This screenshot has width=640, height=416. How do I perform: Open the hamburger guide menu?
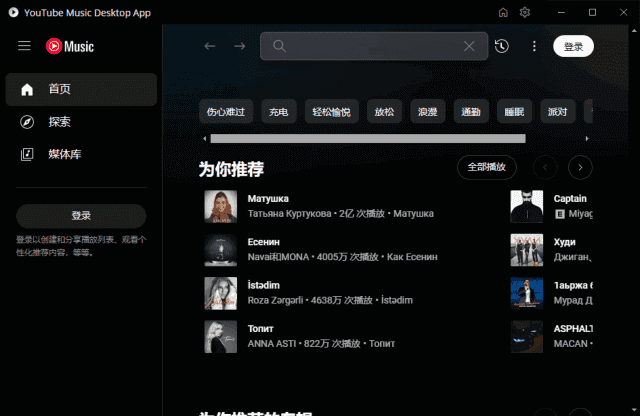pos(24,46)
